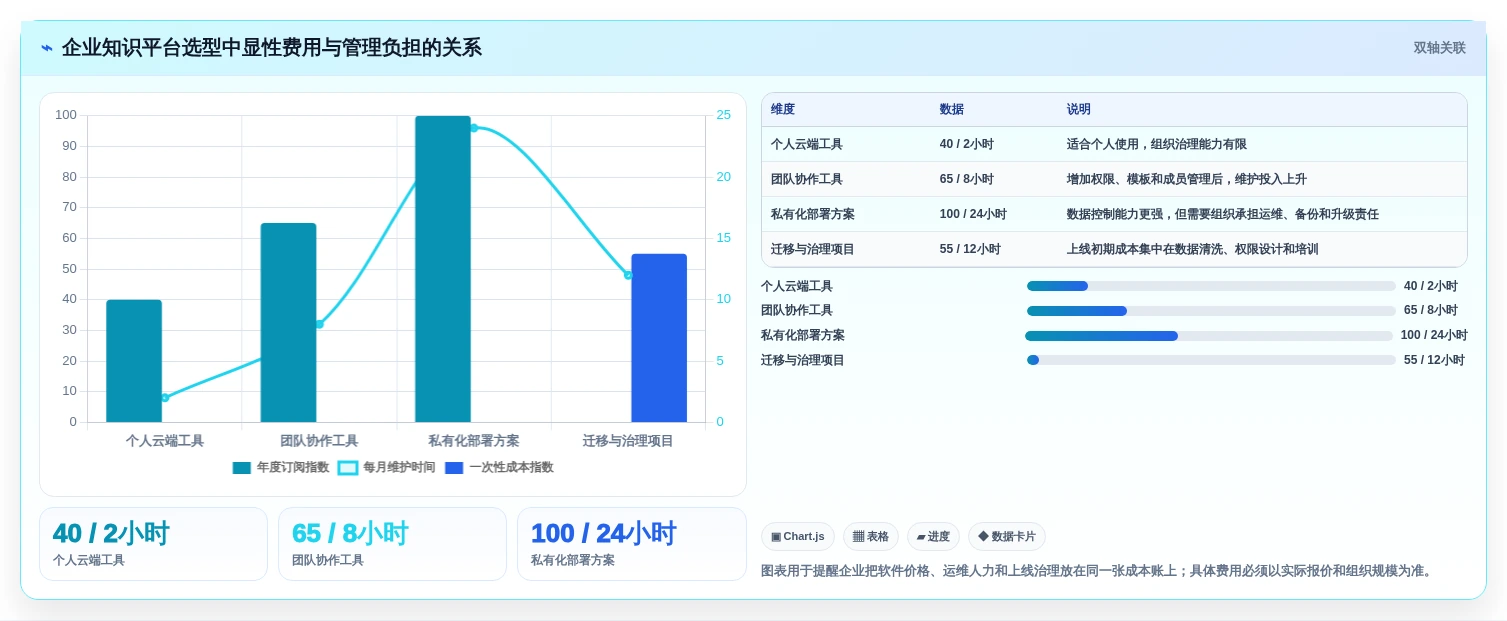Image resolution: width=1507 pixels, height=621 pixels.
Task: Click the 个人云端工具 bar in chart
Action: pos(134,361)
